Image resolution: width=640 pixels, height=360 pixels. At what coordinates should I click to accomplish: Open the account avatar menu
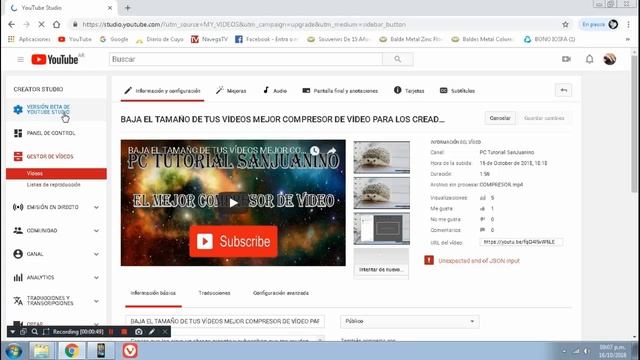coord(610,59)
